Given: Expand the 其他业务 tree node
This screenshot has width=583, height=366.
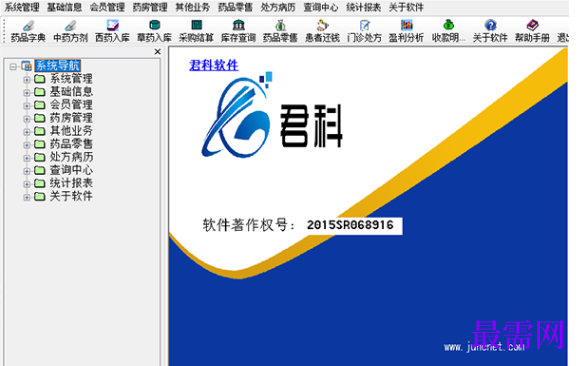Looking at the screenshot, I should pyautogui.click(x=27, y=132).
